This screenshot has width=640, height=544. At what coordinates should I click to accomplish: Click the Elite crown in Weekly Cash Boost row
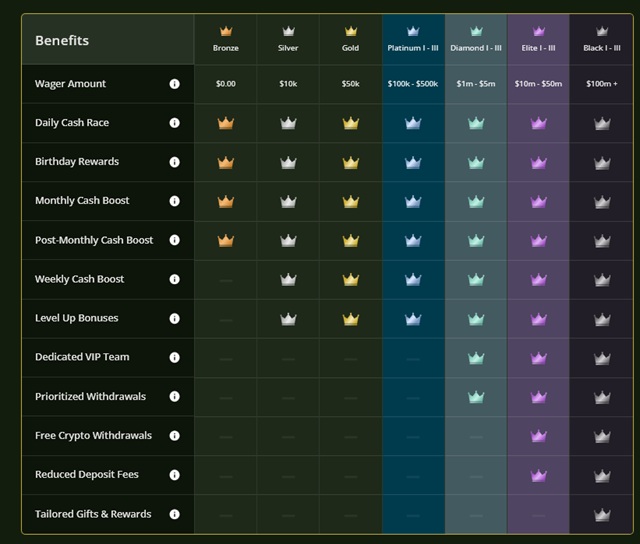pos(539,280)
